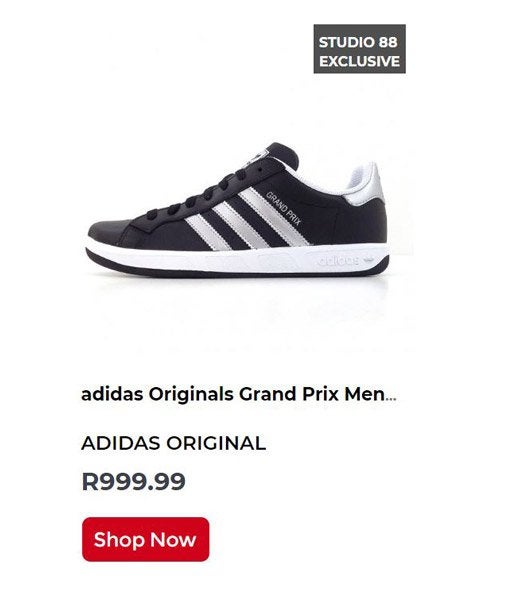The image size is (522, 600).
Task: Click the words adidas Originals in the title
Action: (157, 394)
